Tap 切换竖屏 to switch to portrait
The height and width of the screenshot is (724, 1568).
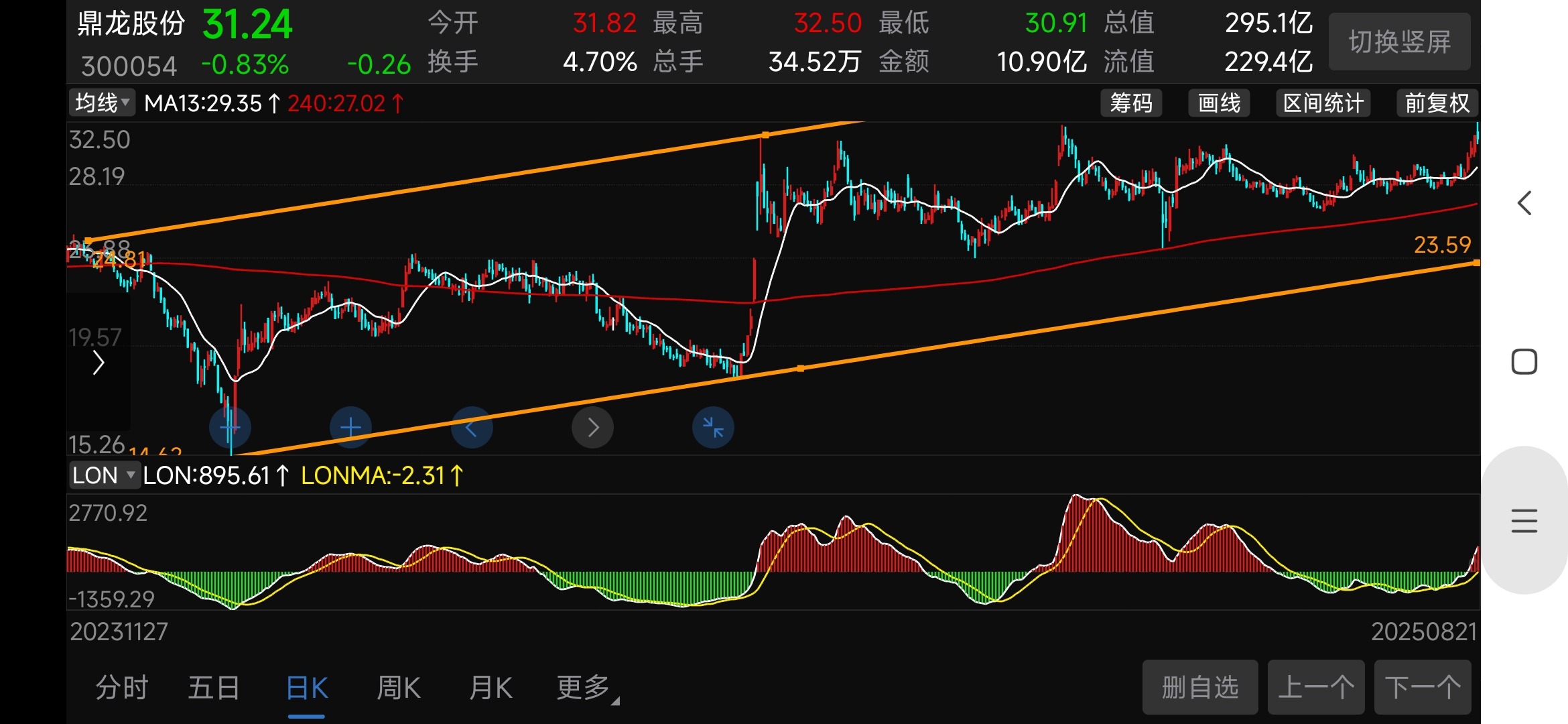[x=1400, y=42]
